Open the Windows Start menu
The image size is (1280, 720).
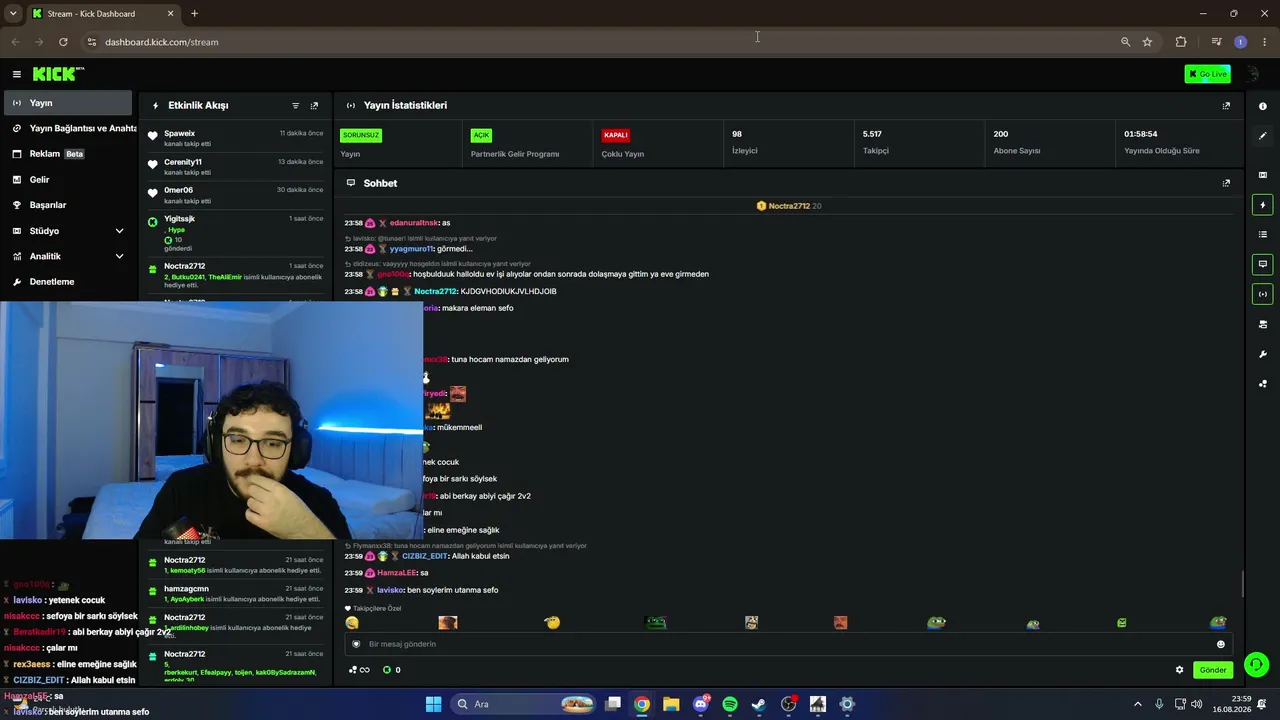click(433, 704)
